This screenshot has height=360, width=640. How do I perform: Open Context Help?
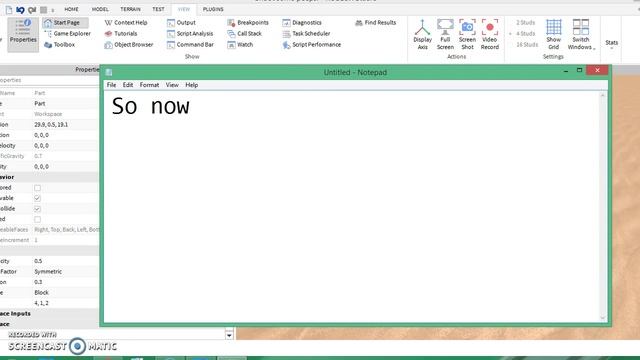tap(126, 22)
